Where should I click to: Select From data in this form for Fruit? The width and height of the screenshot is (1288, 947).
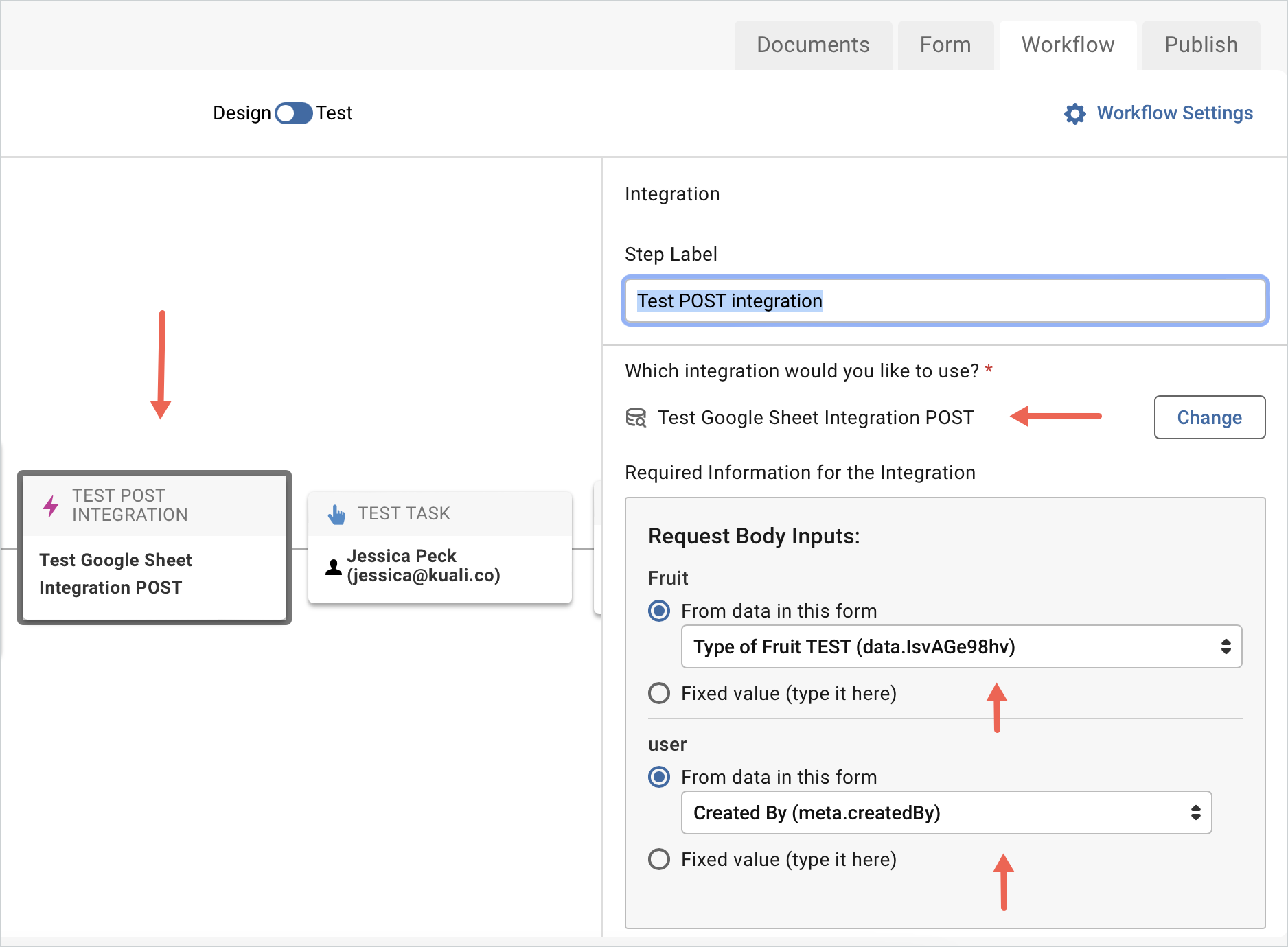pyautogui.click(x=658, y=611)
